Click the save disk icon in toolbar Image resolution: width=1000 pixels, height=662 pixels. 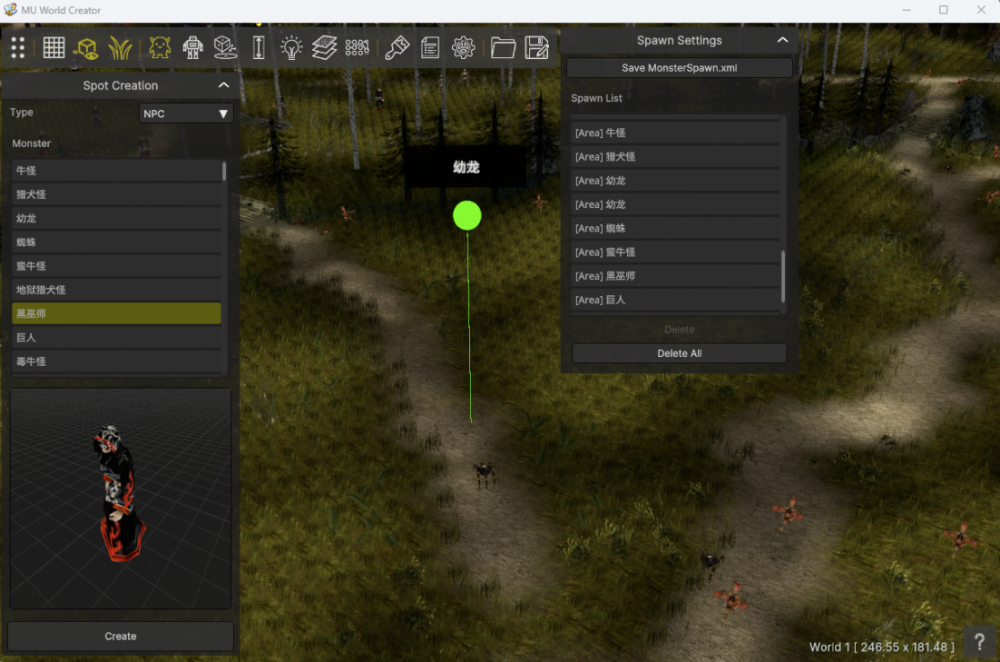click(x=537, y=47)
